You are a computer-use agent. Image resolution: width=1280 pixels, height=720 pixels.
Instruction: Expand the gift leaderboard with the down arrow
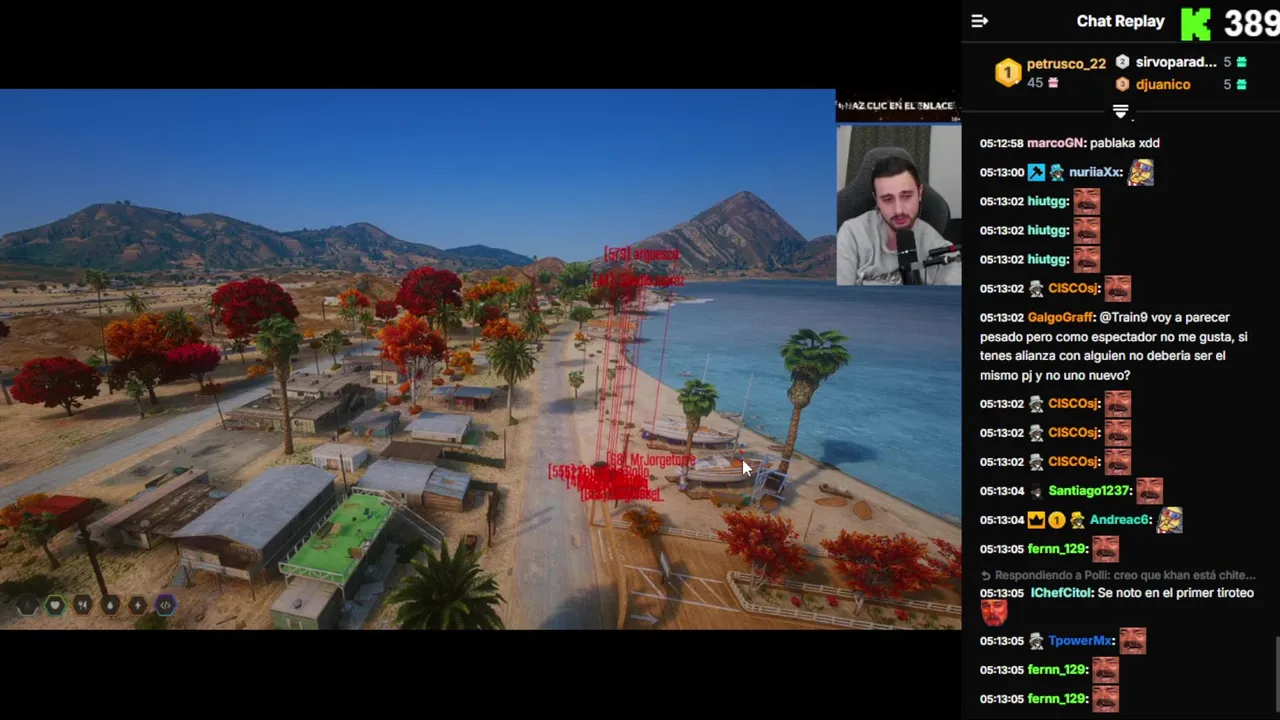pyautogui.click(x=1120, y=112)
